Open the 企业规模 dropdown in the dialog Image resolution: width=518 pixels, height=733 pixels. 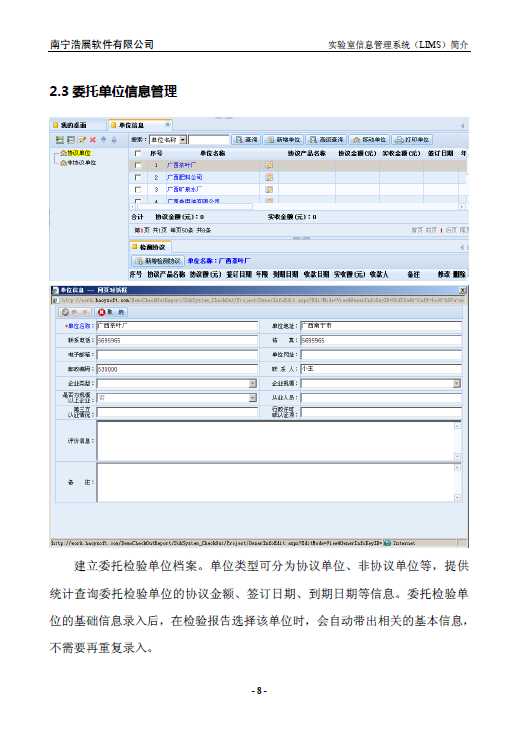(x=457, y=383)
